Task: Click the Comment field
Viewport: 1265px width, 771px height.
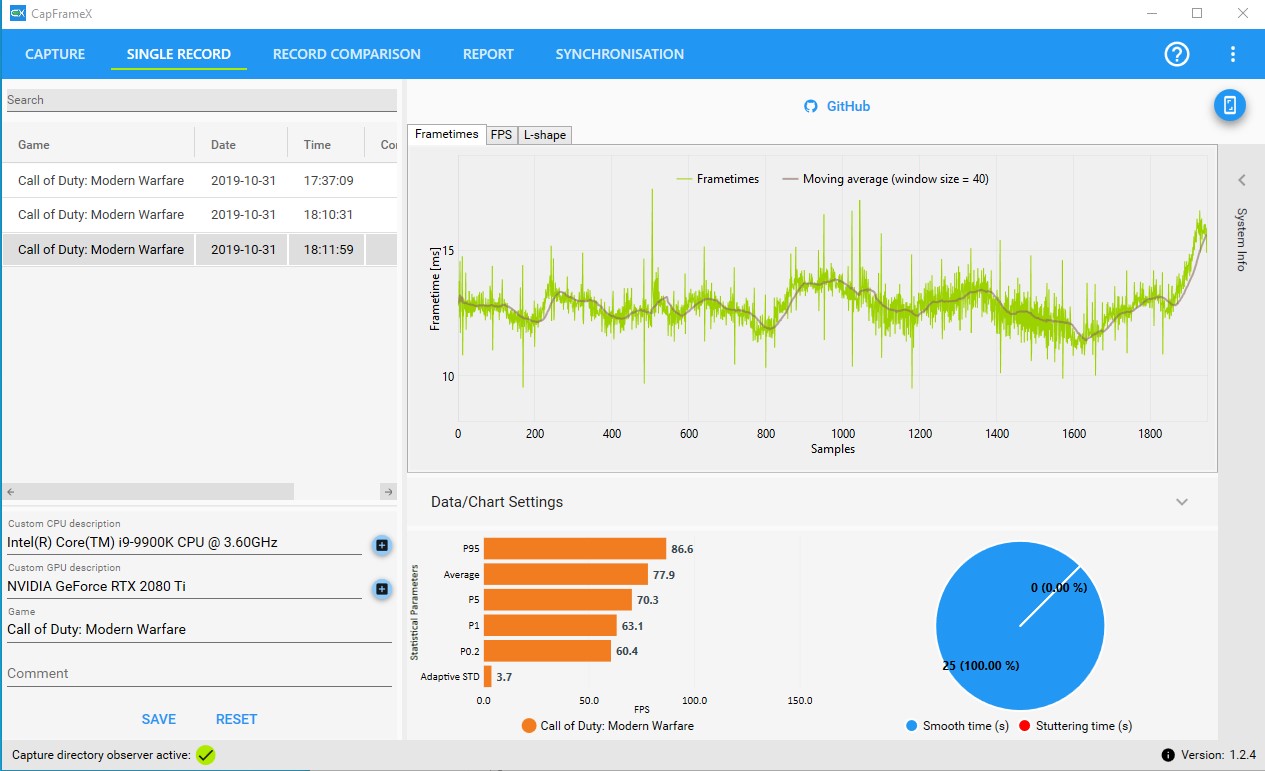Action: 199,674
